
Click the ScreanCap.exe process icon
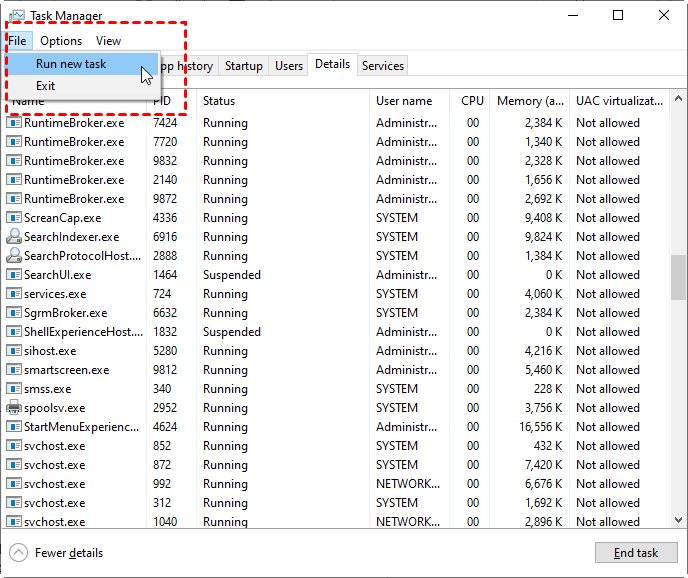[14, 218]
